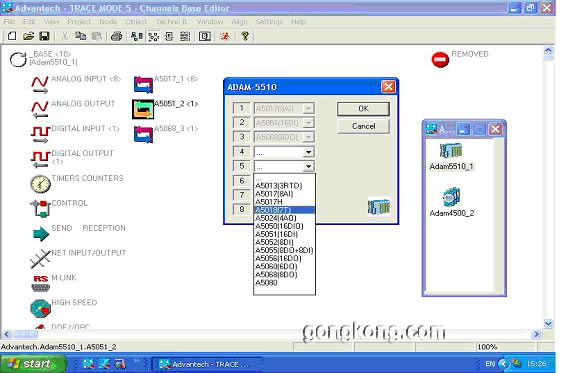This screenshot has width=565, height=373.
Task: Open the Settings menu
Action: coord(269,22)
